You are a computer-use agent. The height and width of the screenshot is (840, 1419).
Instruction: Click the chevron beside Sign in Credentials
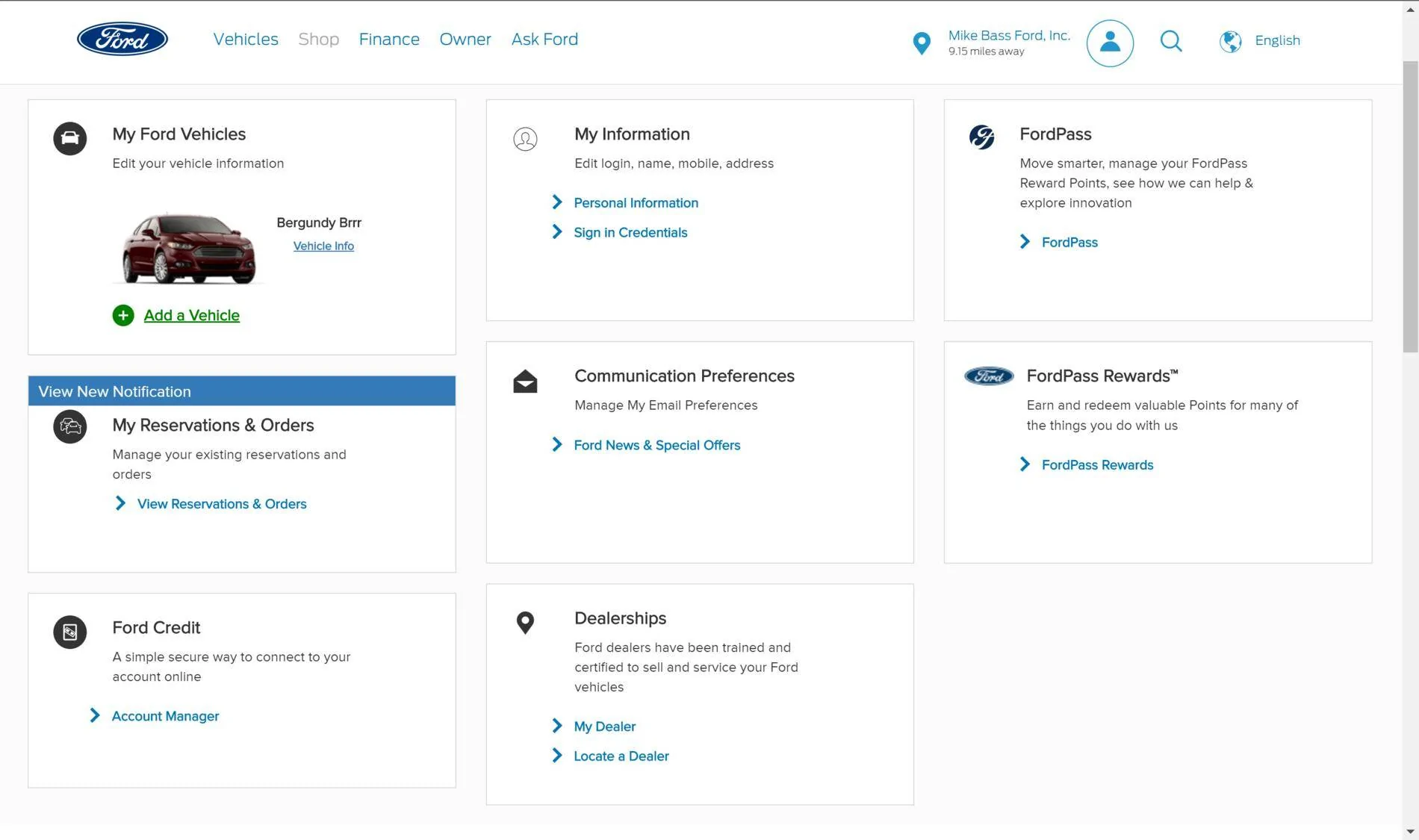(x=557, y=232)
